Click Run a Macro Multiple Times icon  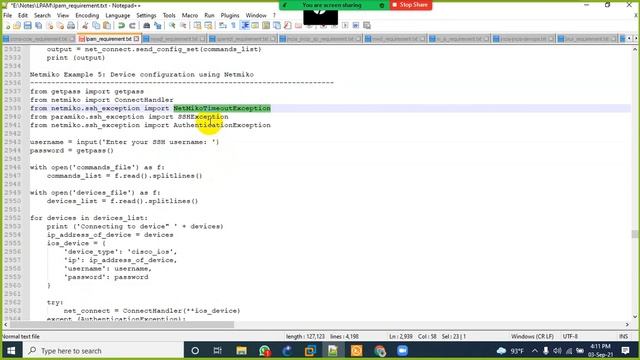[x=356, y=26]
